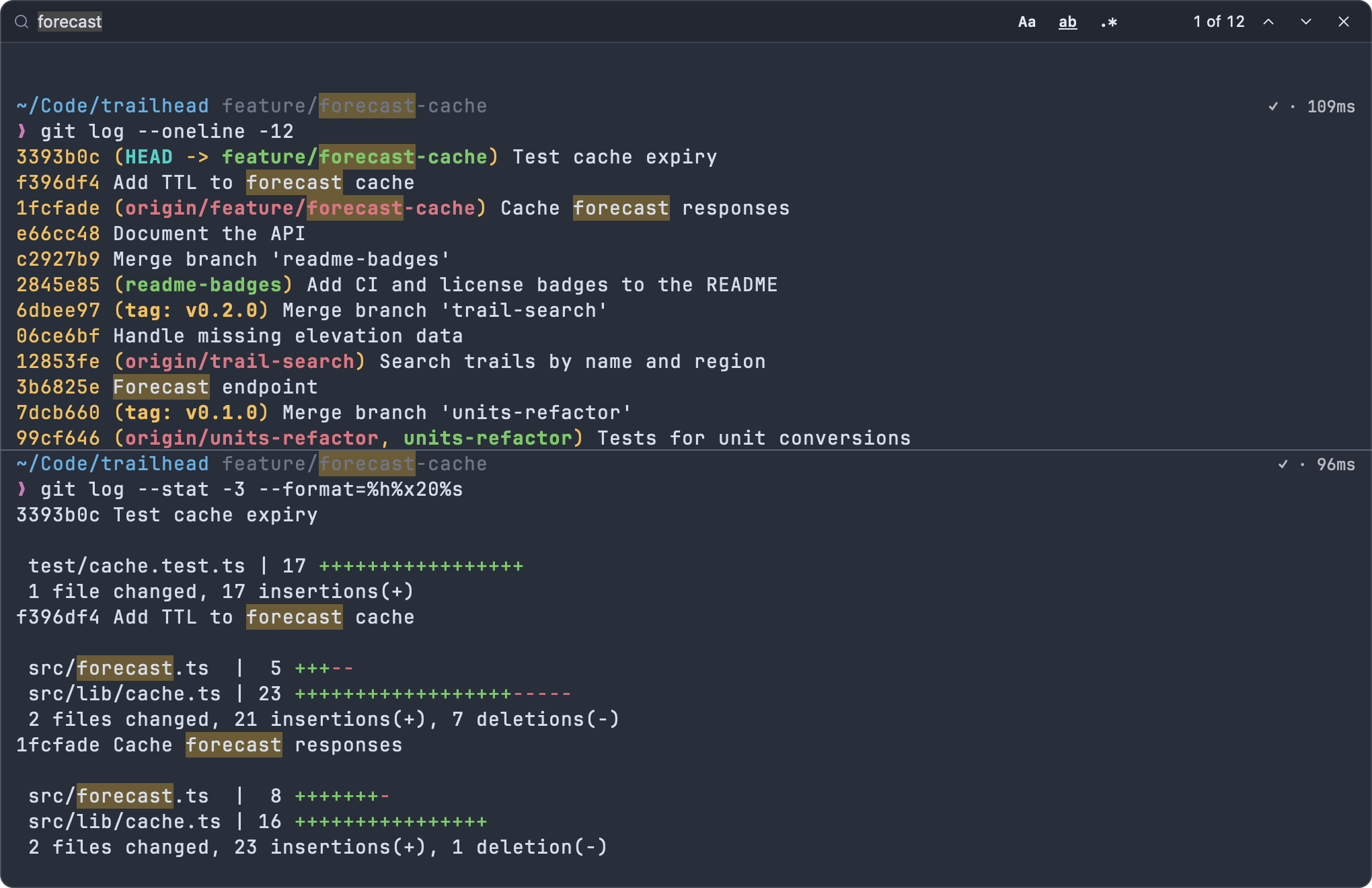Toggle case-sensitive matching (Aa)

[x=1026, y=22]
